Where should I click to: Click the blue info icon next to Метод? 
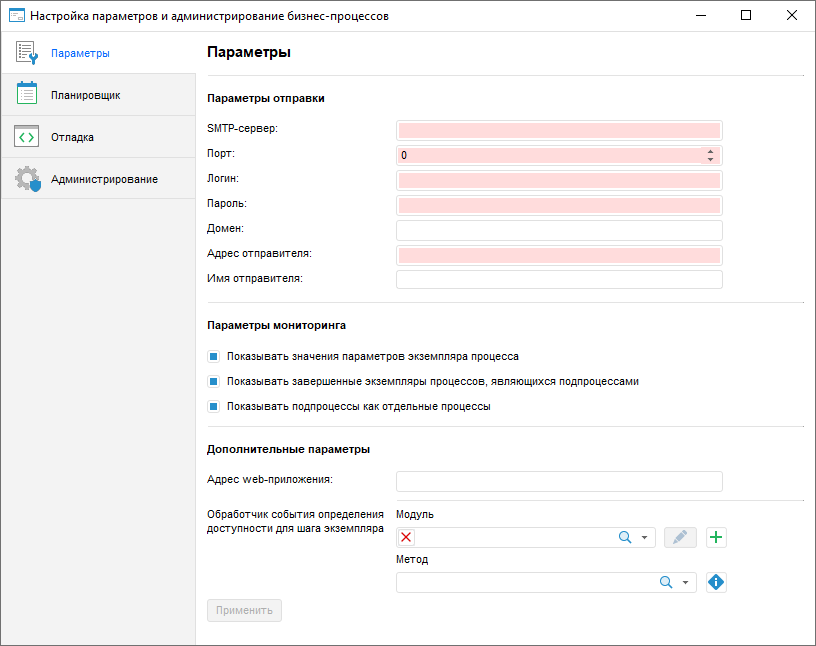click(x=716, y=582)
